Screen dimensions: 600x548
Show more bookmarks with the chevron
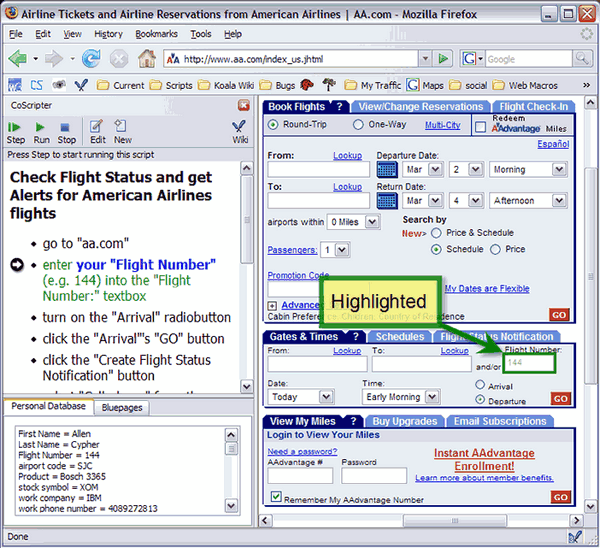pyautogui.click(x=586, y=85)
